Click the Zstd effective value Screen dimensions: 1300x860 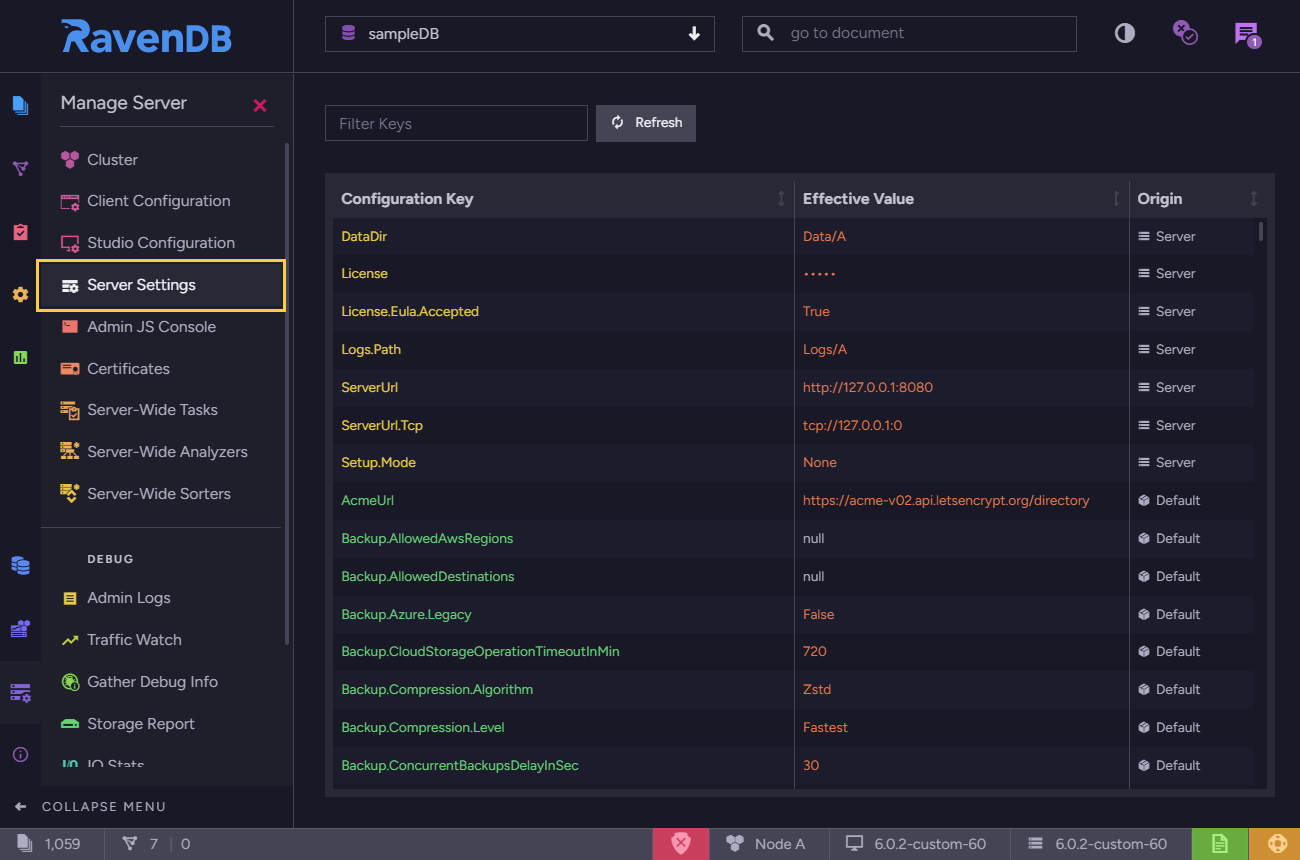[817, 690]
